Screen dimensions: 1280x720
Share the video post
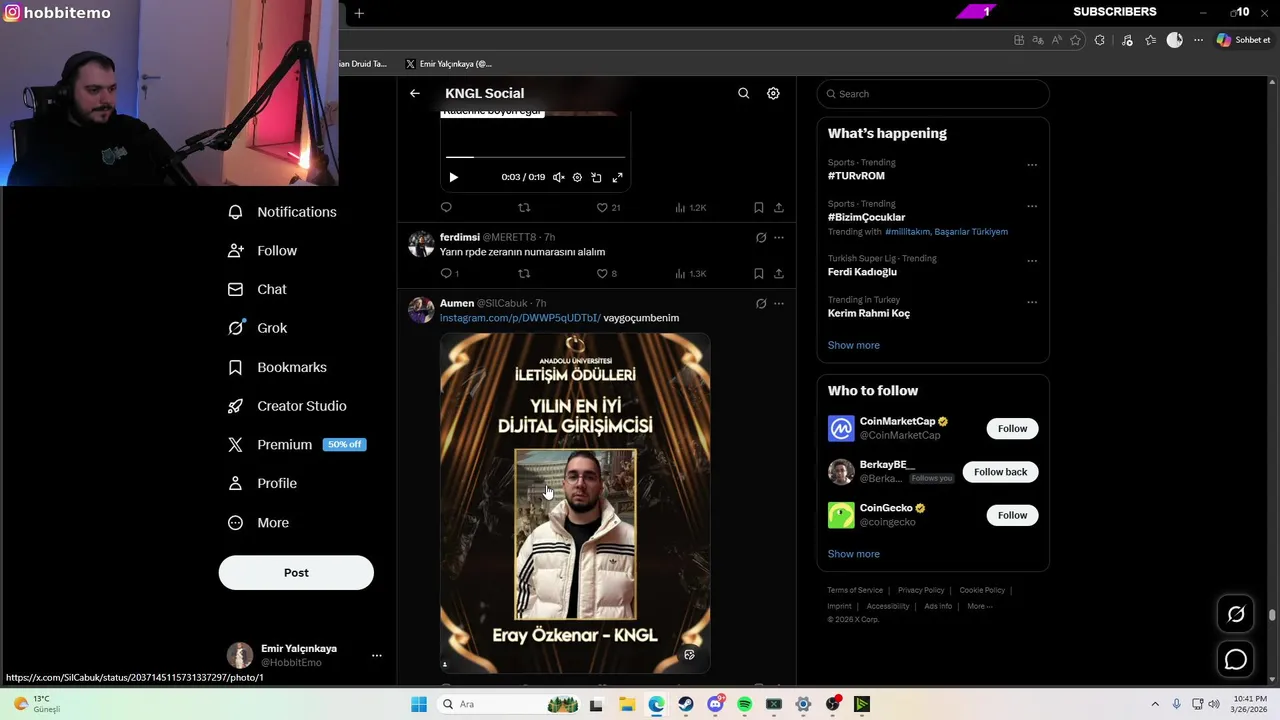click(779, 207)
